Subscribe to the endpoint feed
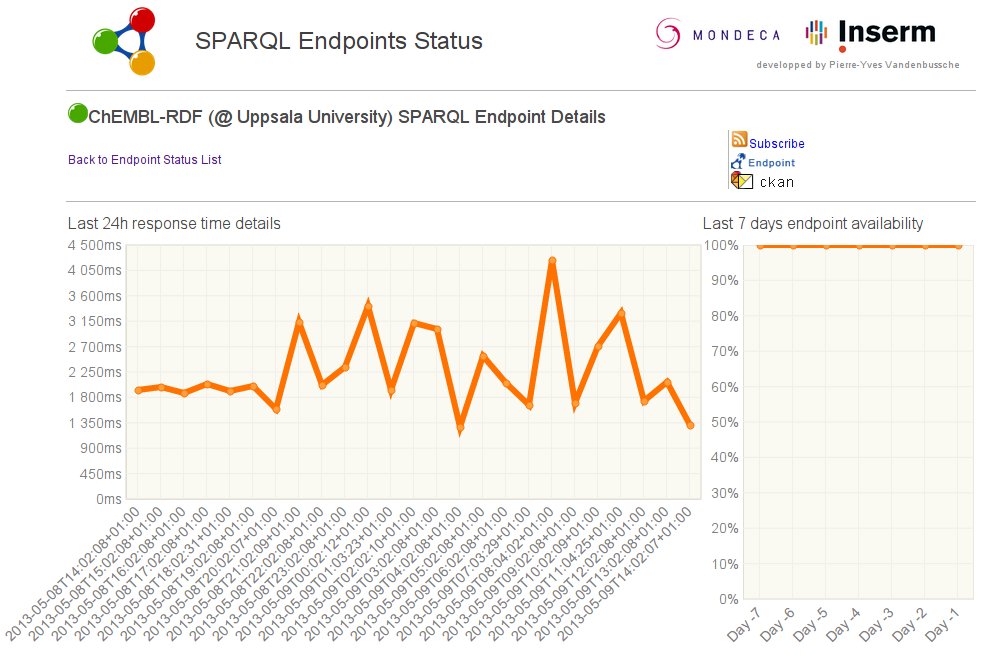This screenshot has height=659, width=986. click(777, 143)
